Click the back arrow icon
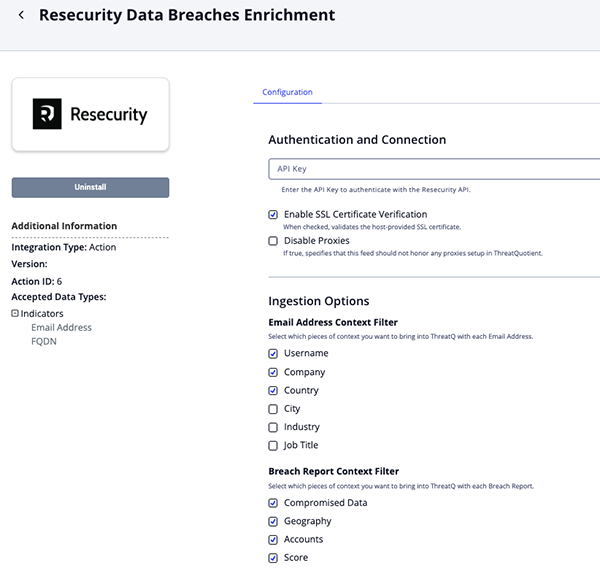 tap(21, 16)
